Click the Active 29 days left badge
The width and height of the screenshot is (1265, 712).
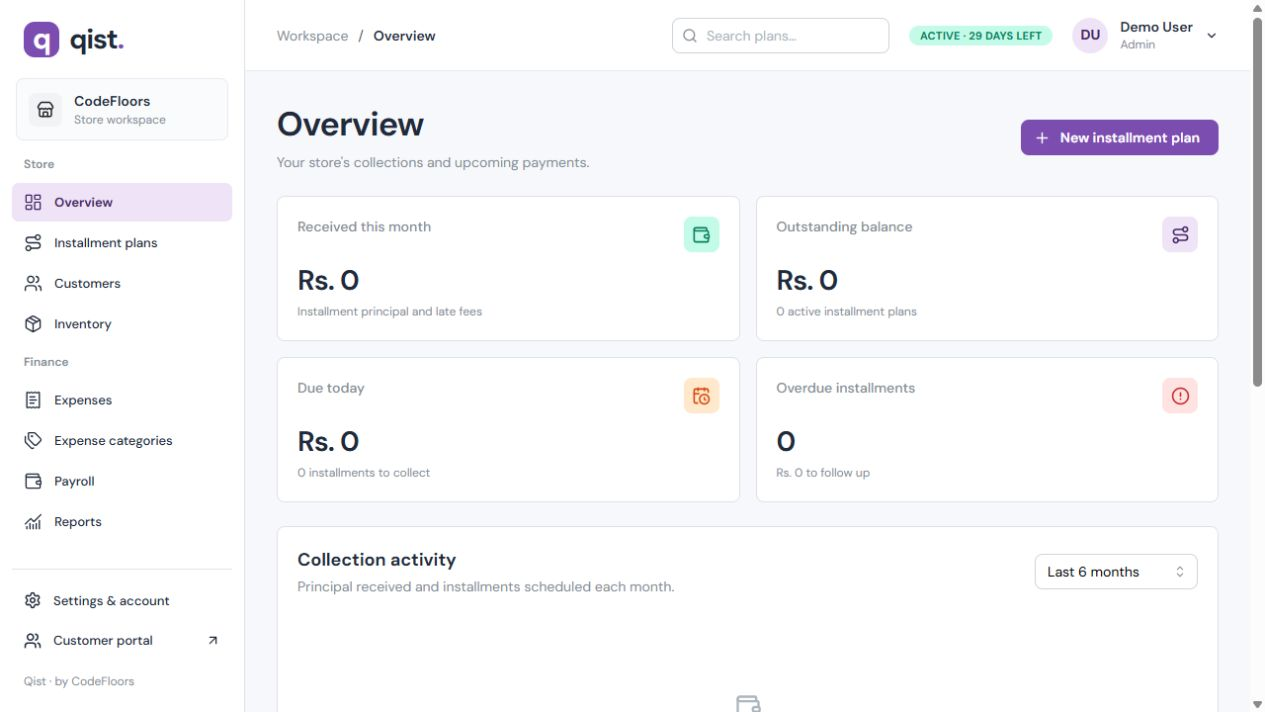[981, 36]
